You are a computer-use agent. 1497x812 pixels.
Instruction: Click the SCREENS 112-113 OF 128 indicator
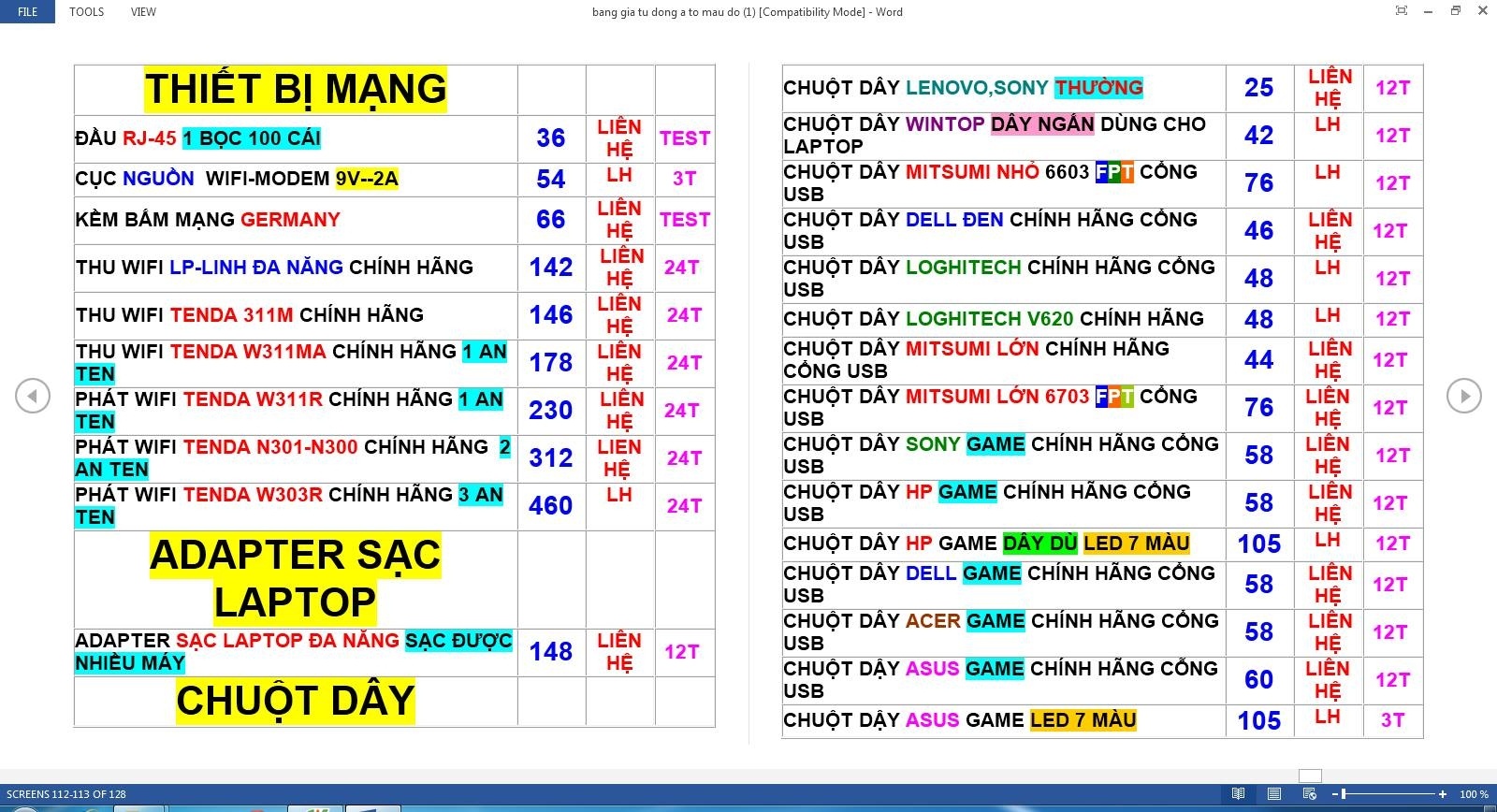65,794
